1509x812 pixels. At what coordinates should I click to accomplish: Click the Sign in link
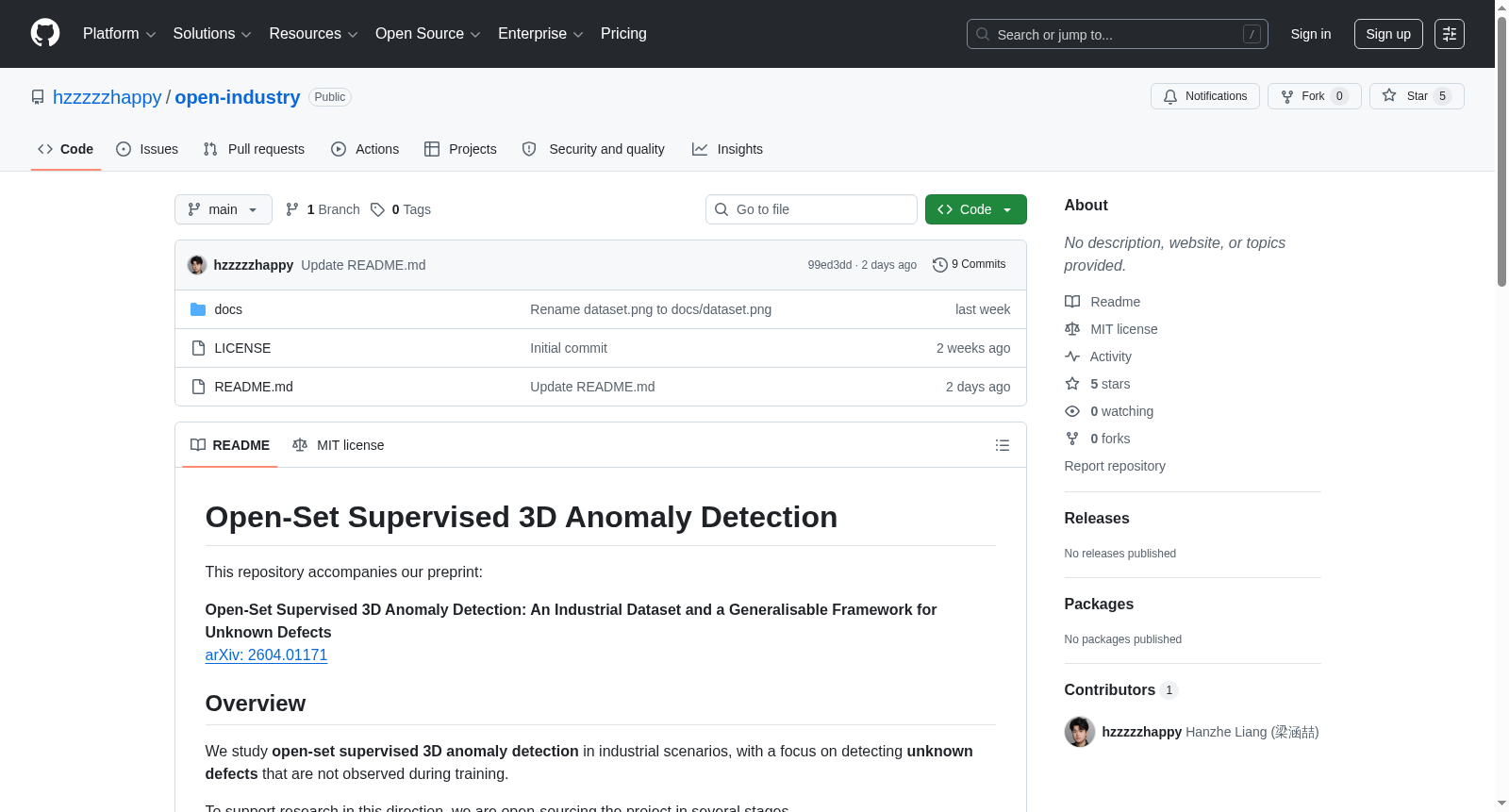click(1311, 34)
